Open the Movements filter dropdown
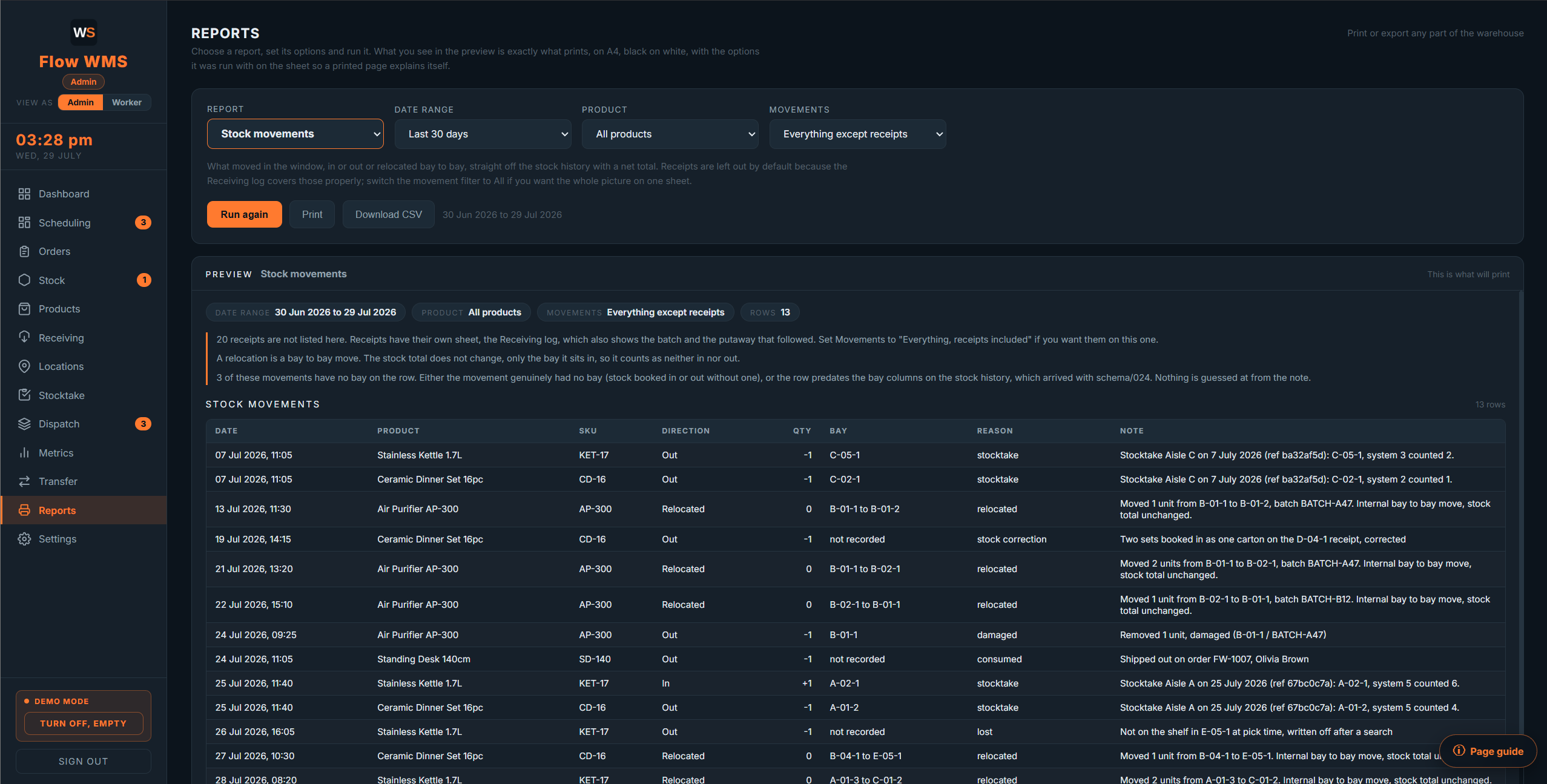 [857, 134]
